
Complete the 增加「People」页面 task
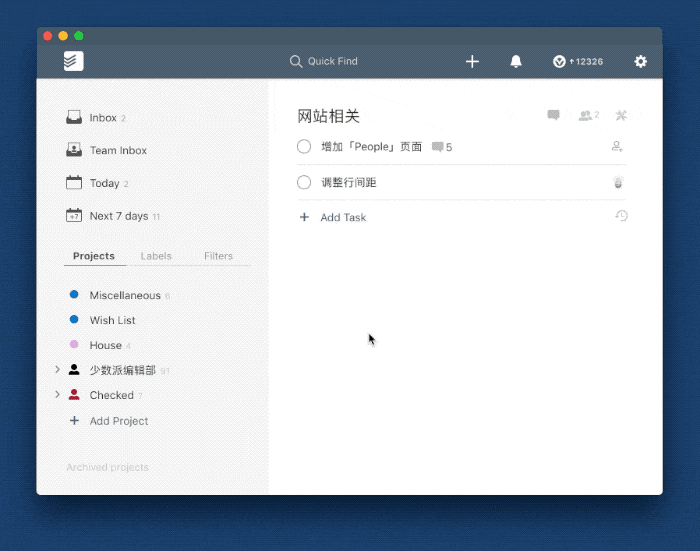[x=304, y=147]
